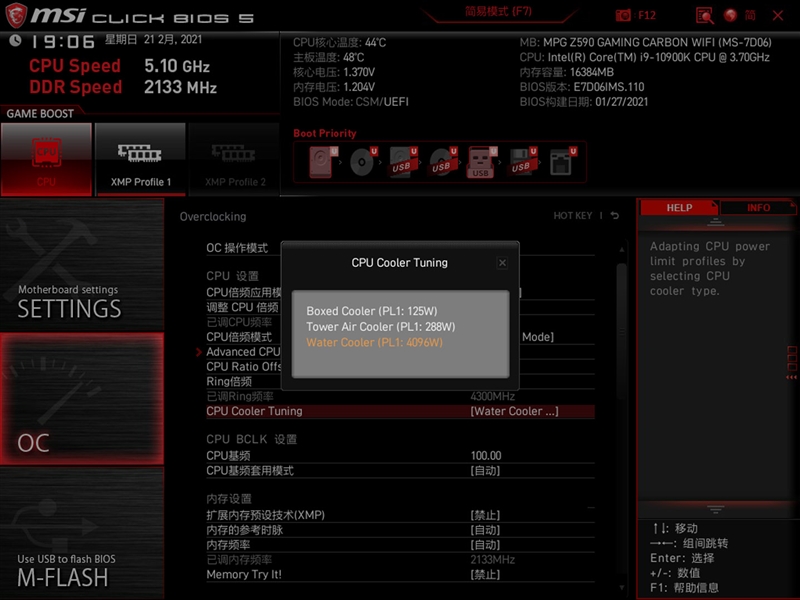Open the language globe icon

point(731,15)
